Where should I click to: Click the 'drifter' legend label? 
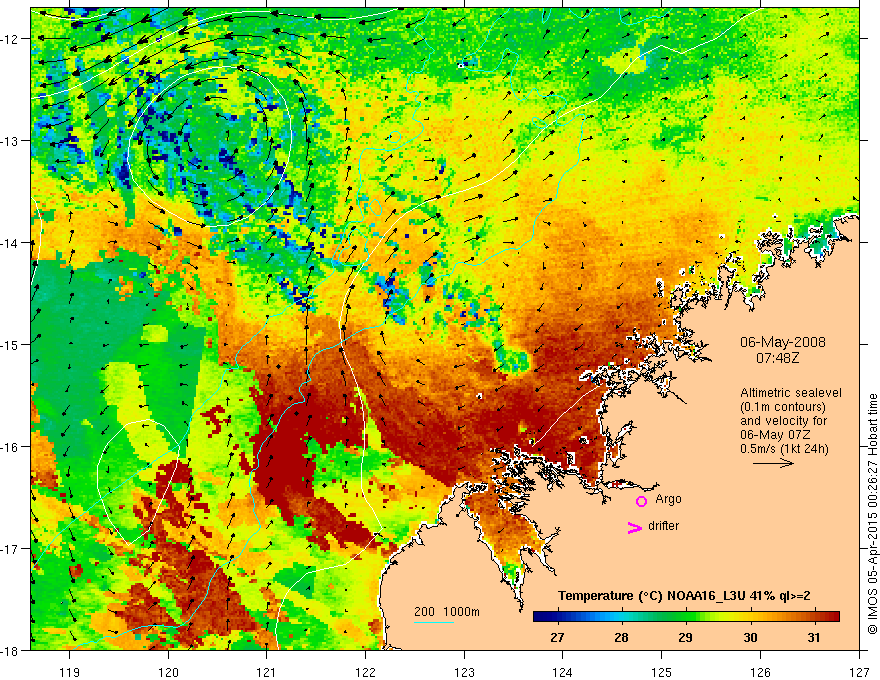click(663, 526)
